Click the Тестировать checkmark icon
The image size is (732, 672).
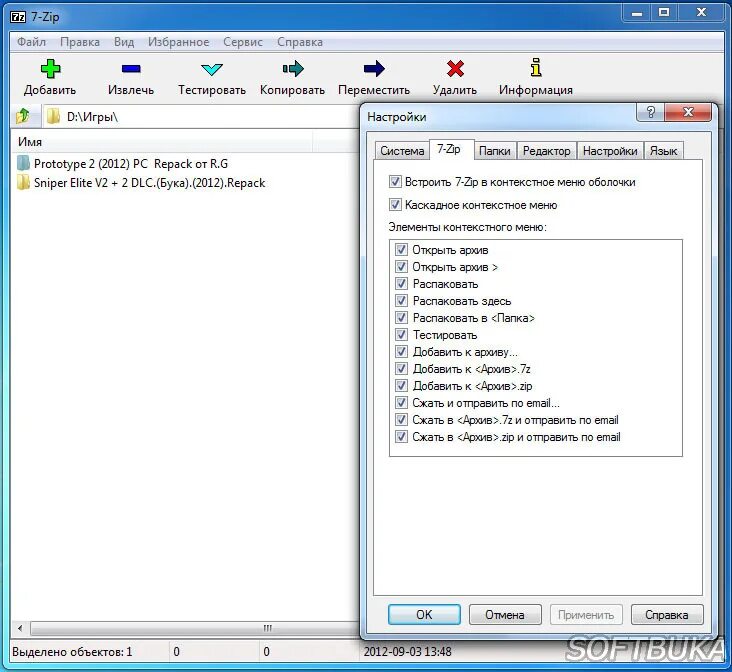[x=211, y=70]
